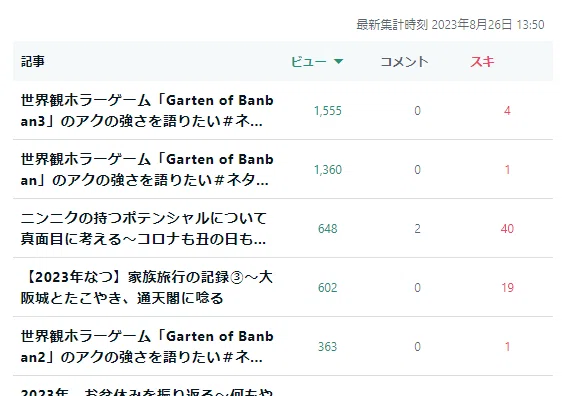Click the 602 view count
Viewport: 571px width, 396px height.
click(x=328, y=288)
